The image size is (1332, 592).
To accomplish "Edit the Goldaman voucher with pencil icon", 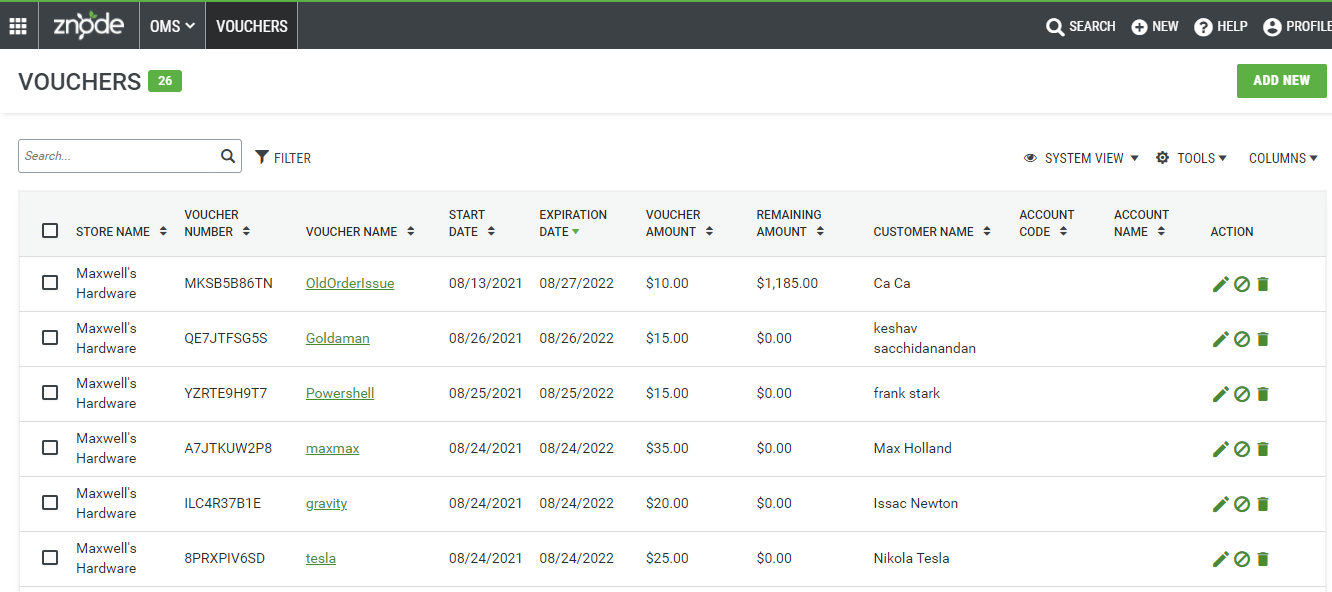I will [x=1220, y=339].
